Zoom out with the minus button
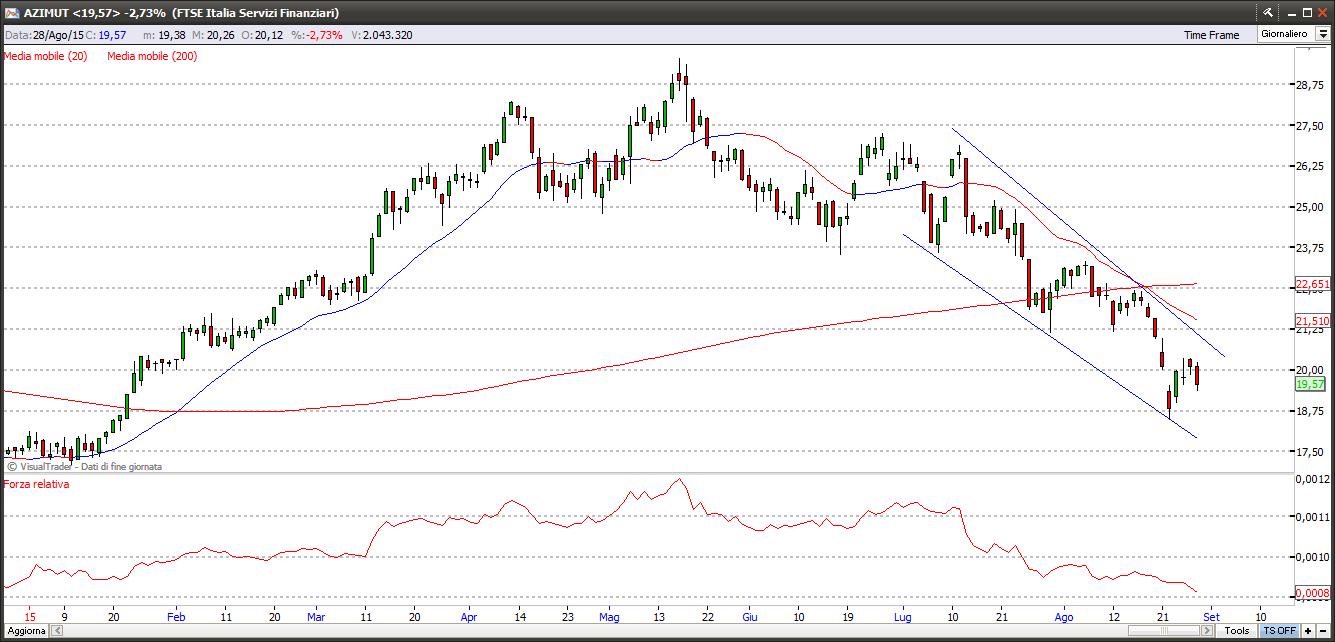Screen dimensions: 1335x642 [1323, 631]
